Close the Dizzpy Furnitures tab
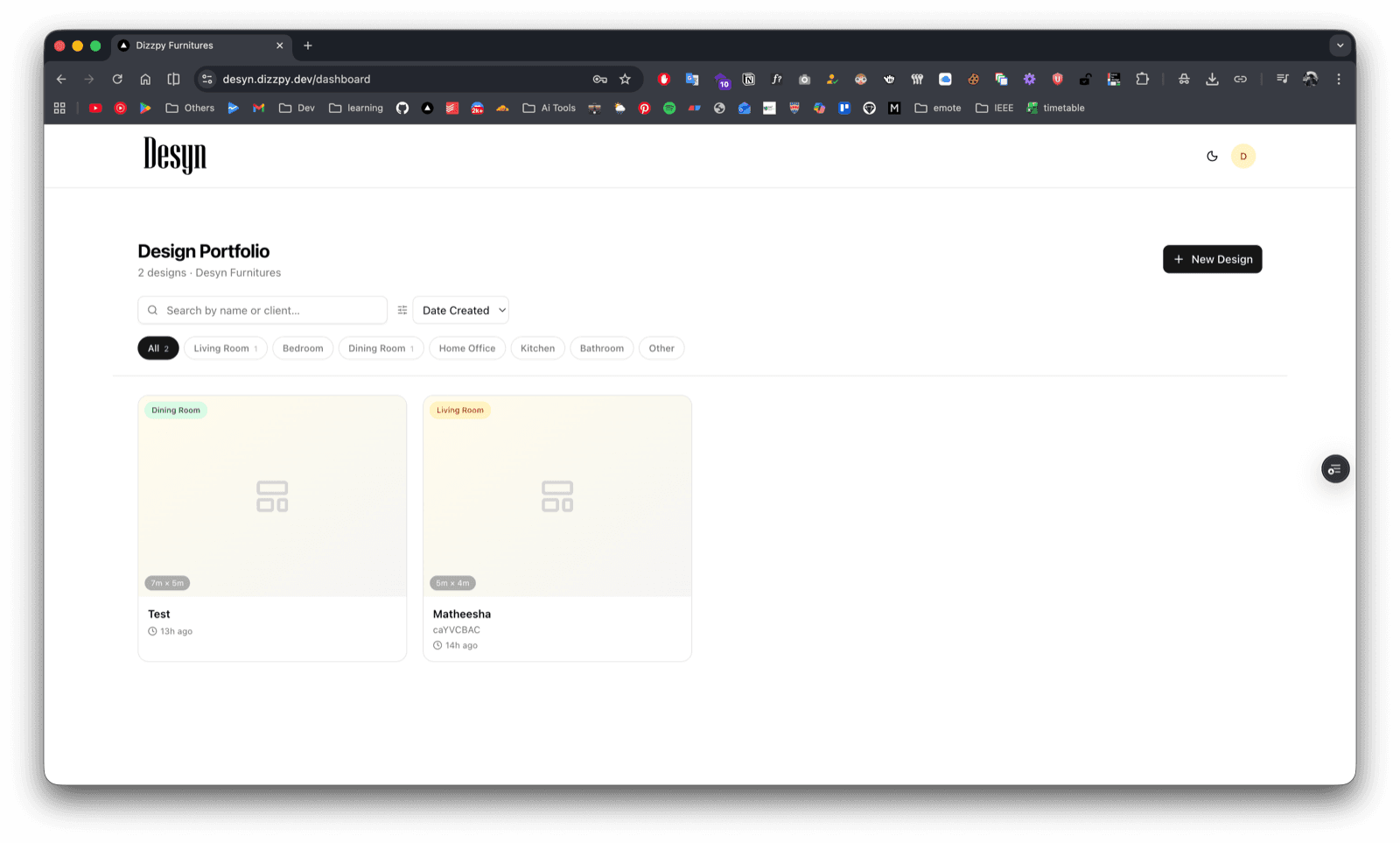Viewport: 1400px width, 843px height. pyautogui.click(x=280, y=46)
